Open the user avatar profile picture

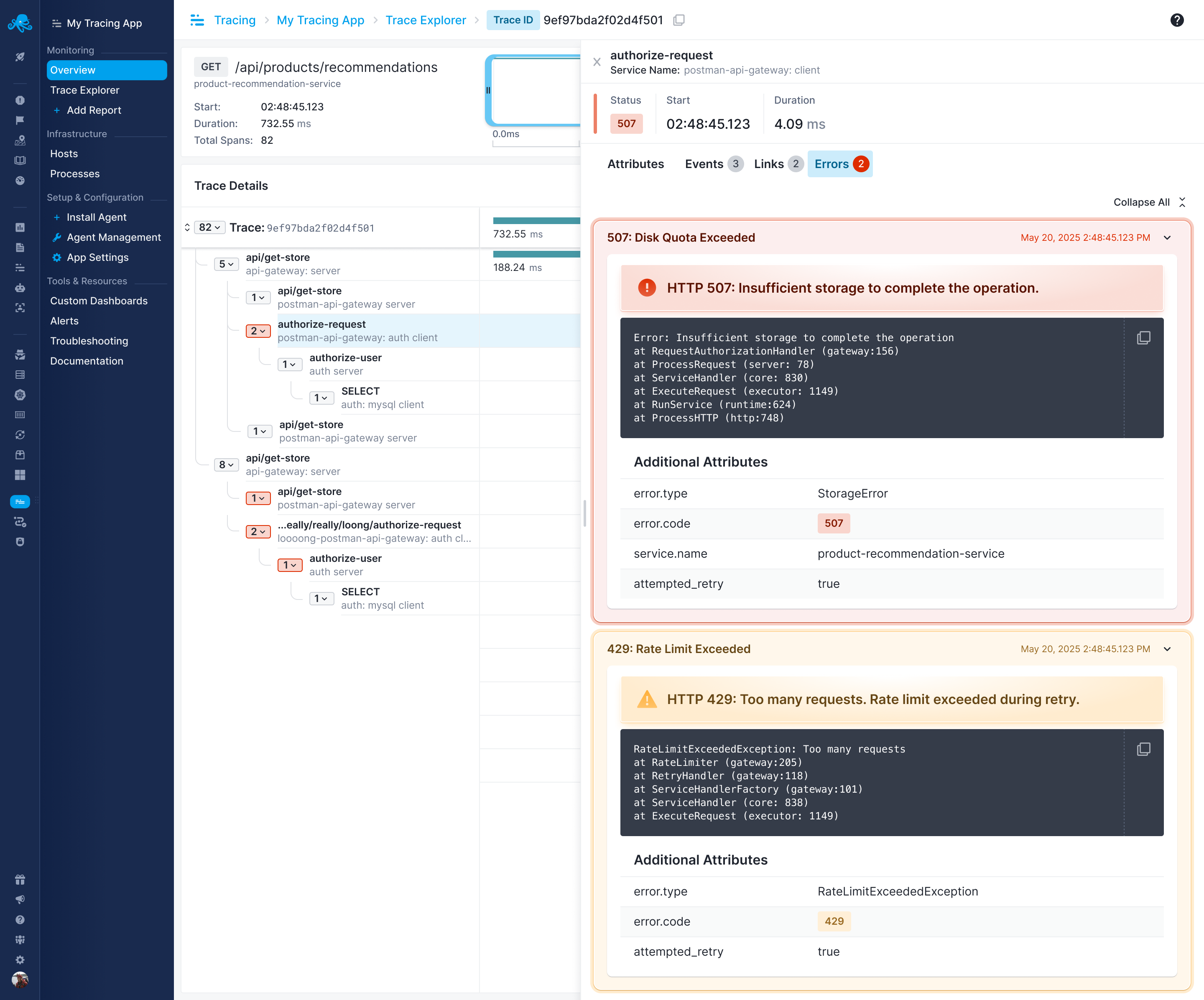[x=20, y=980]
